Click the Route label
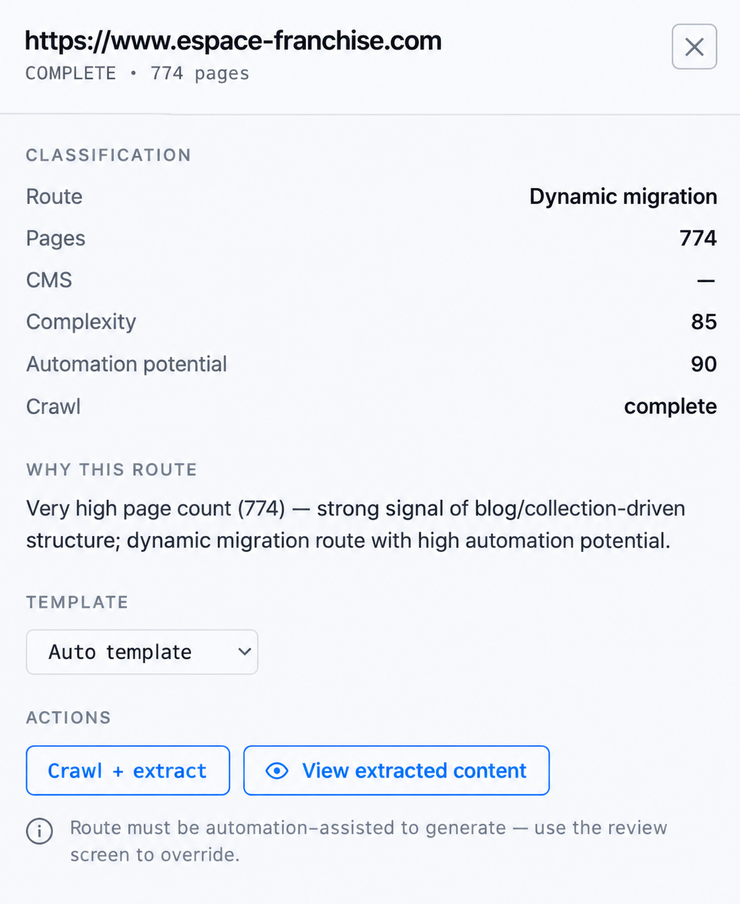 (x=54, y=197)
